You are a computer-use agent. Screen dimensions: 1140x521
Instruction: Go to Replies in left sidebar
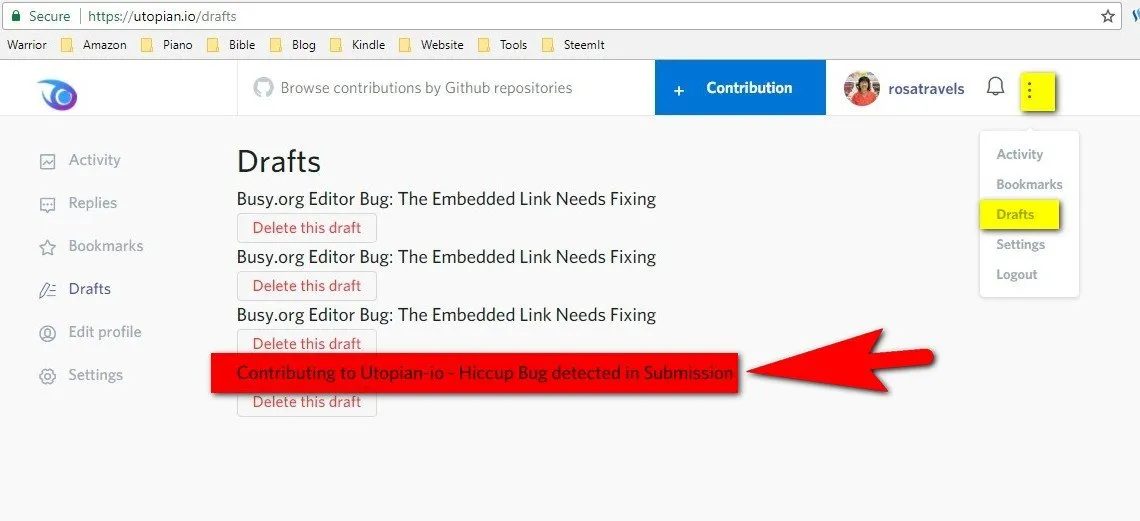point(92,203)
